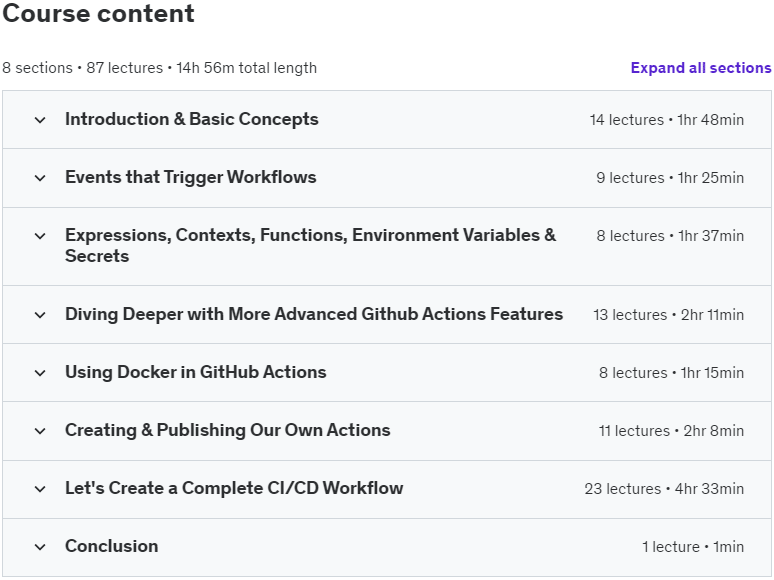Expand chevron for Introduction & Basic Concepts
This screenshot has width=774, height=580.
tap(40, 120)
